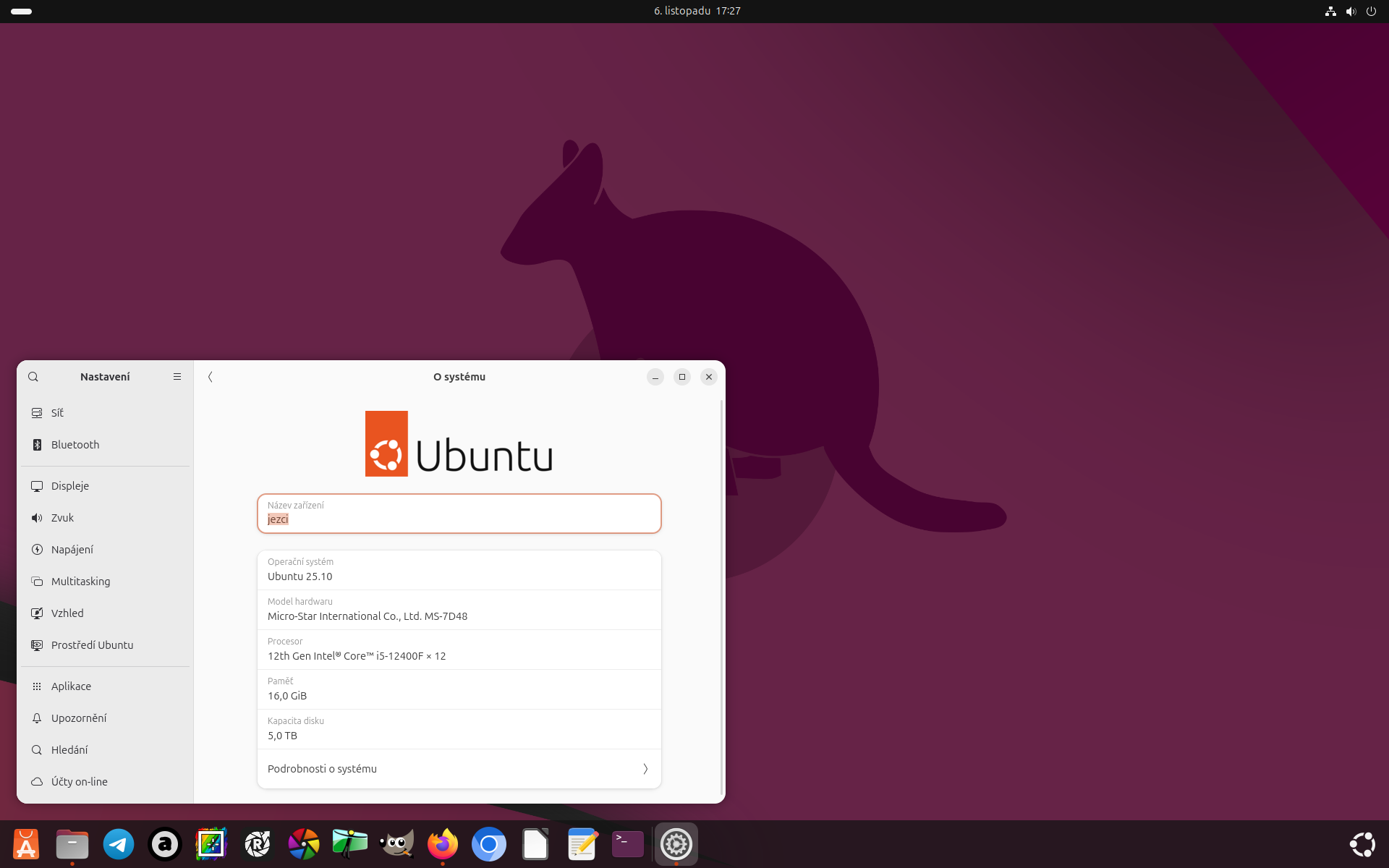Select Síť in the sidebar
This screenshot has width=1389, height=868.
click(106, 413)
